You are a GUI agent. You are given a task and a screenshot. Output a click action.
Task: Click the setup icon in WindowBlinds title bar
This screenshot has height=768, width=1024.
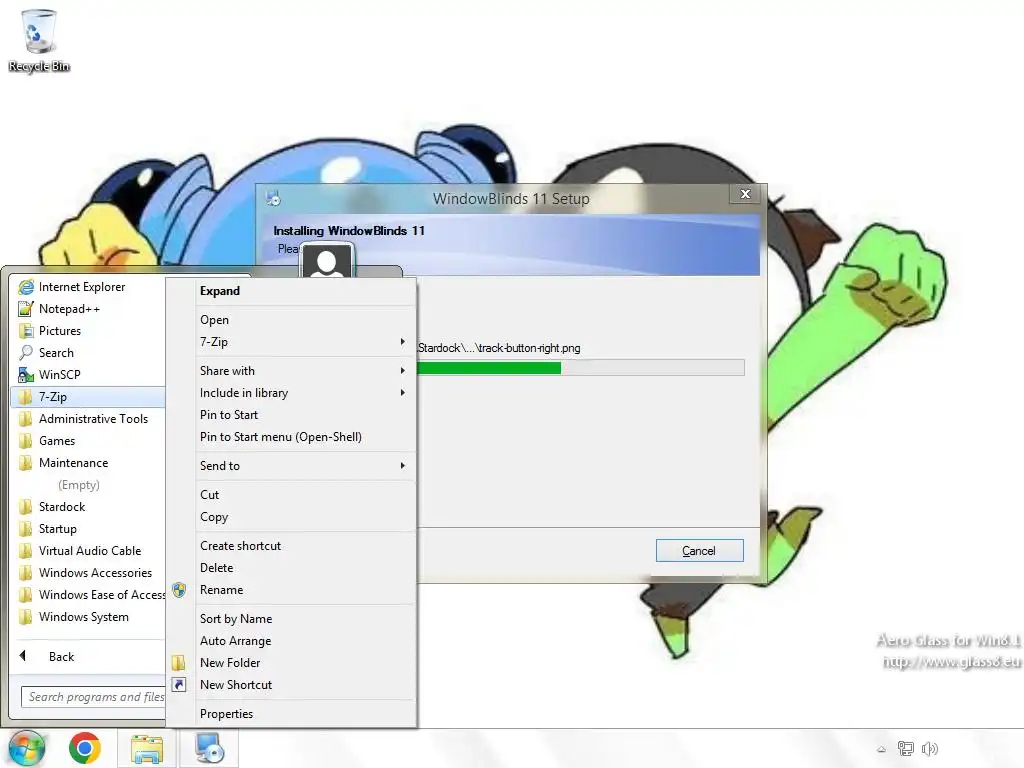[273, 198]
